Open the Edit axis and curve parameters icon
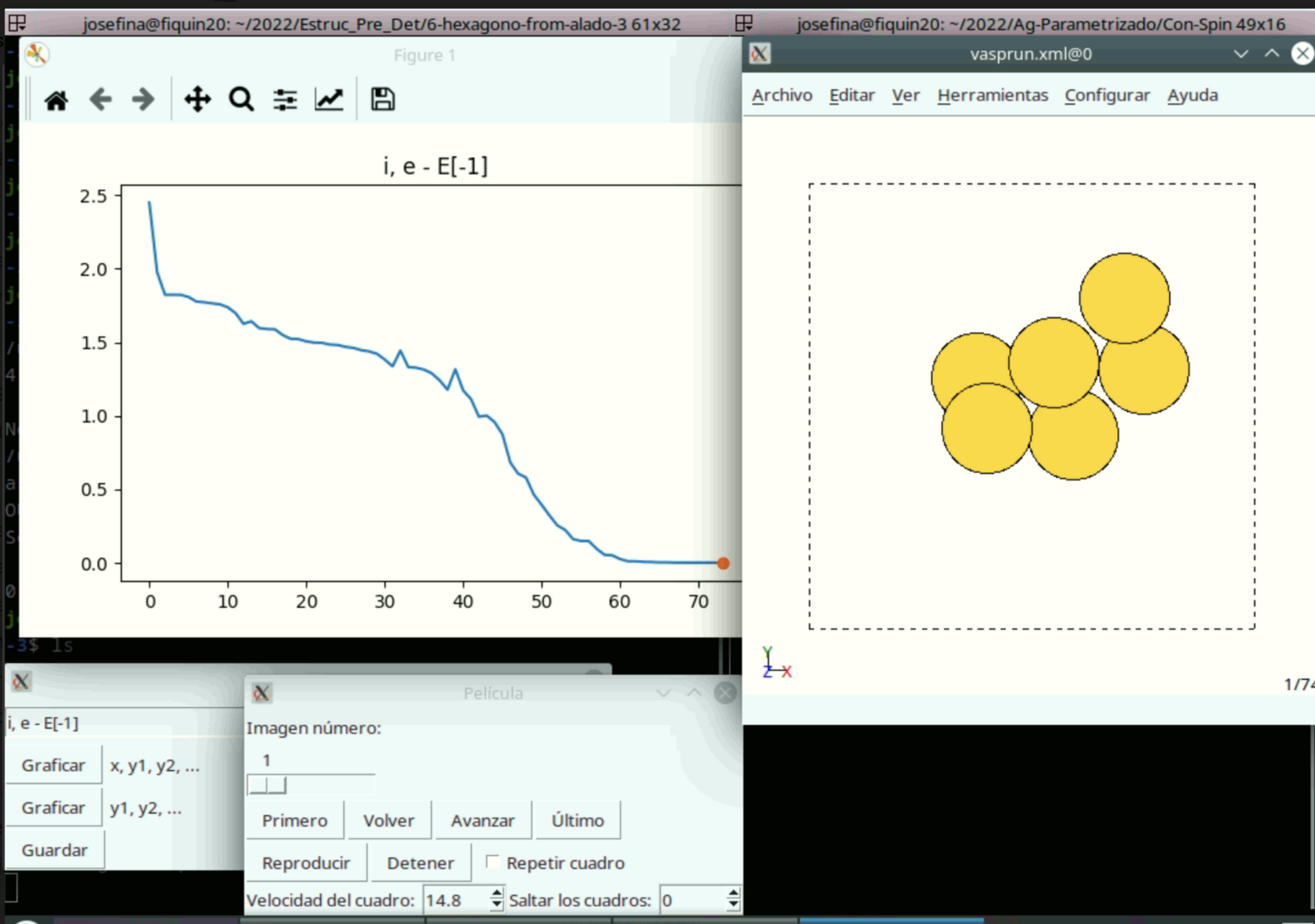 pyautogui.click(x=329, y=100)
